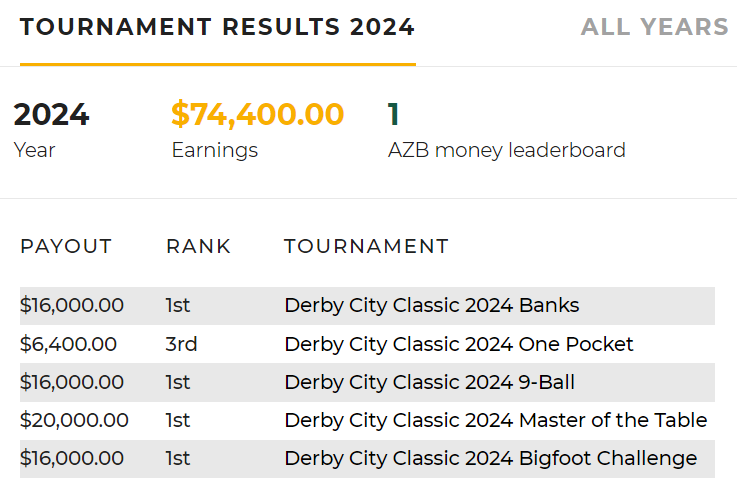Select the Tournament Results 2024 tab
The width and height of the screenshot is (737, 491).
[x=217, y=27]
